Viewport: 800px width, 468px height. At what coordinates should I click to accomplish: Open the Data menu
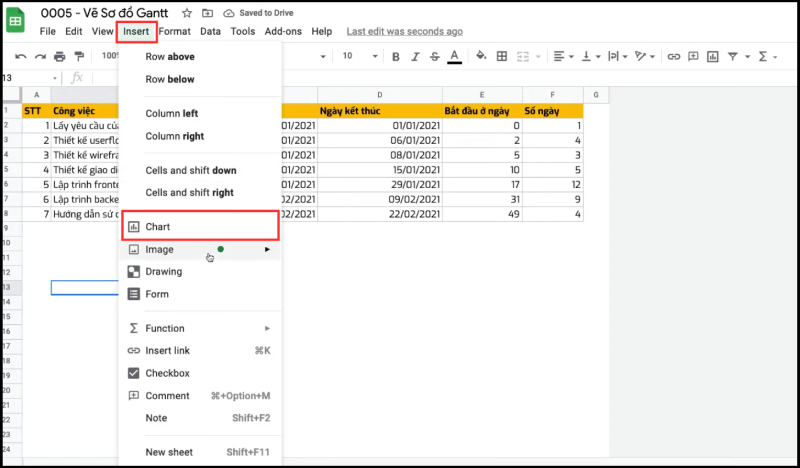point(210,32)
